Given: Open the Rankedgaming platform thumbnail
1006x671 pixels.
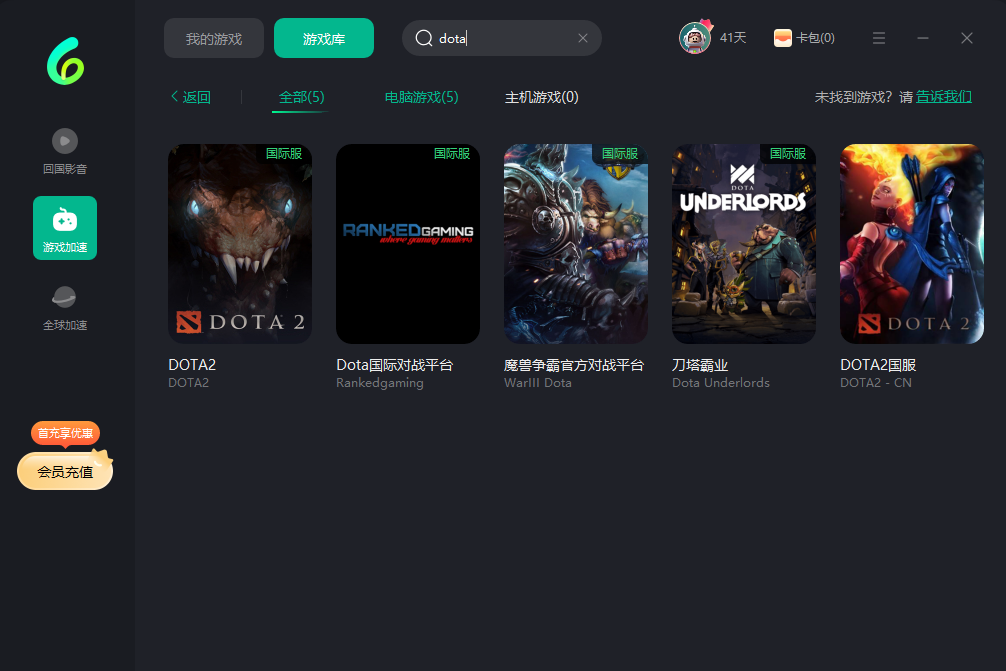Looking at the screenshot, I should click(x=408, y=244).
